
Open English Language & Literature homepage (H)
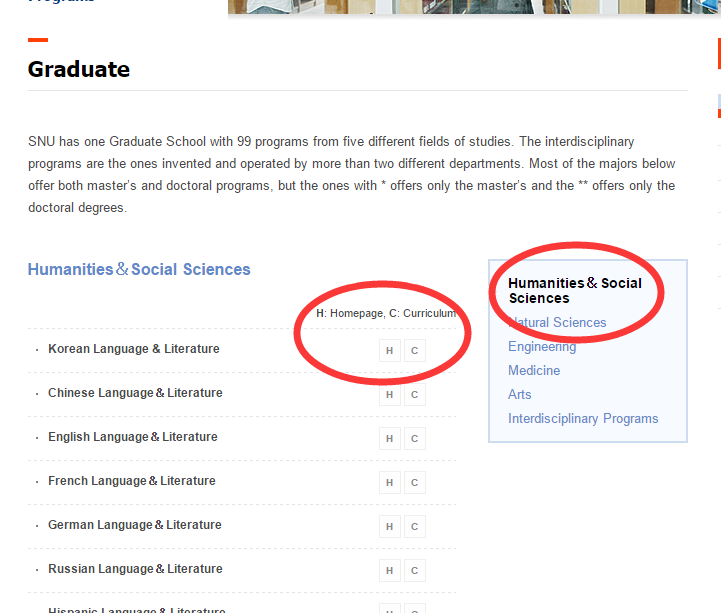coord(389,439)
